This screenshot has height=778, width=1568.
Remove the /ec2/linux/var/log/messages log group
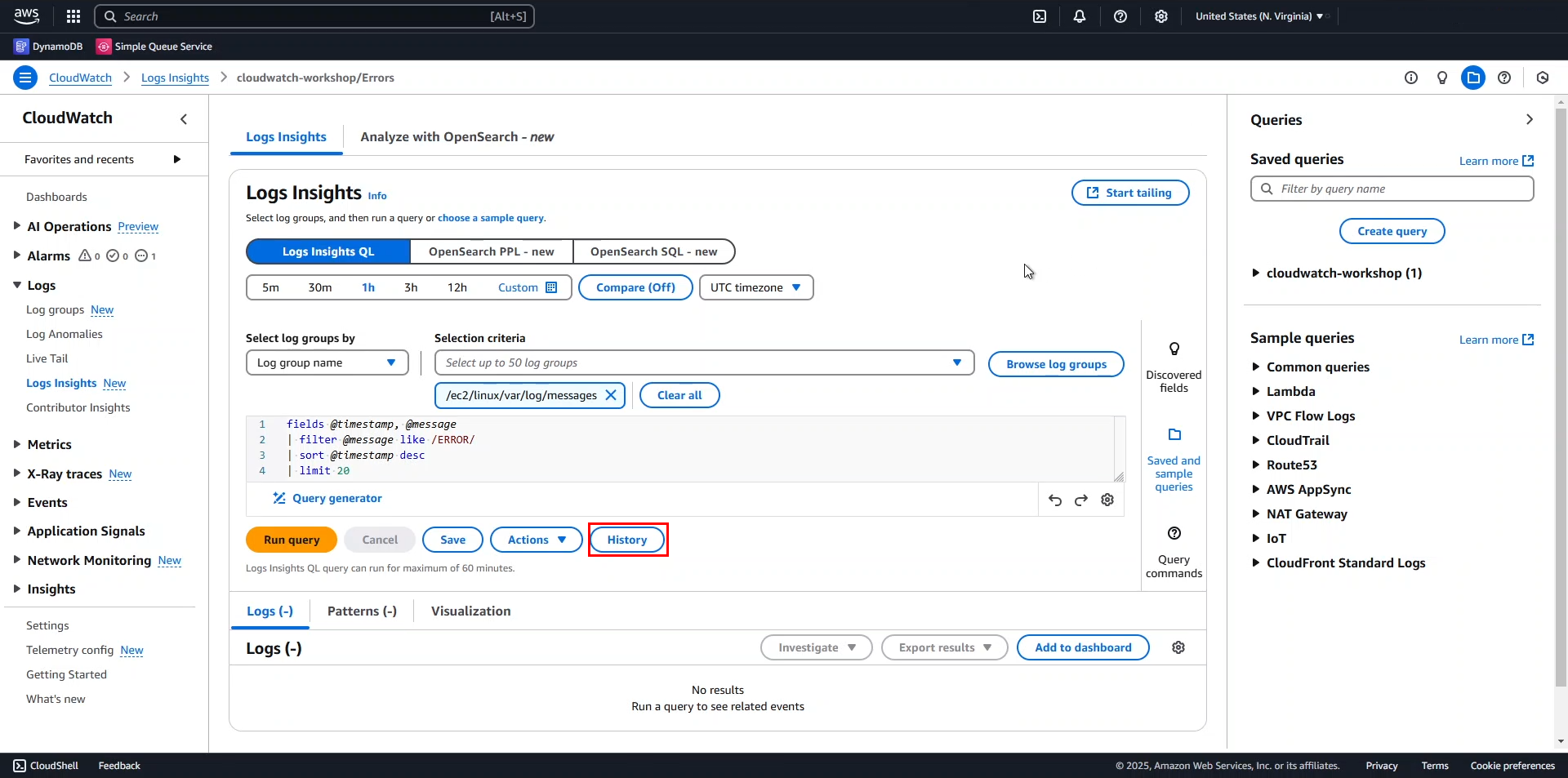610,395
